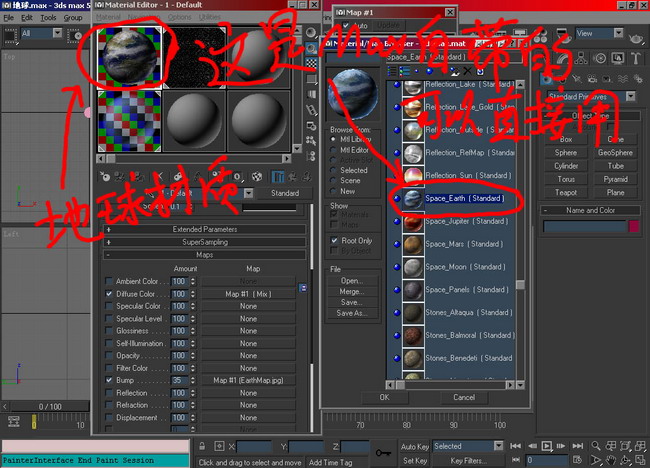The width and height of the screenshot is (650, 468).
Task: Toggle checkered Background icon in Material Editor
Action: point(311,63)
